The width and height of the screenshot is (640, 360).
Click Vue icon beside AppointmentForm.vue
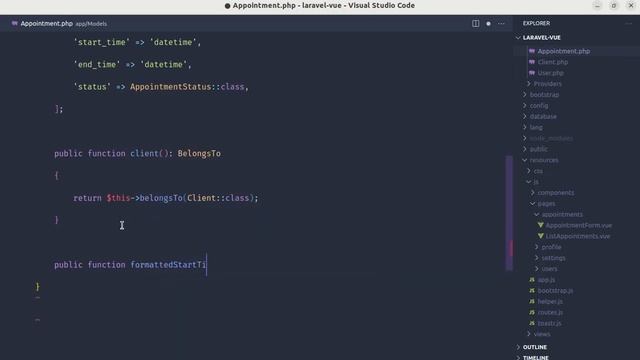click(540, 225)
